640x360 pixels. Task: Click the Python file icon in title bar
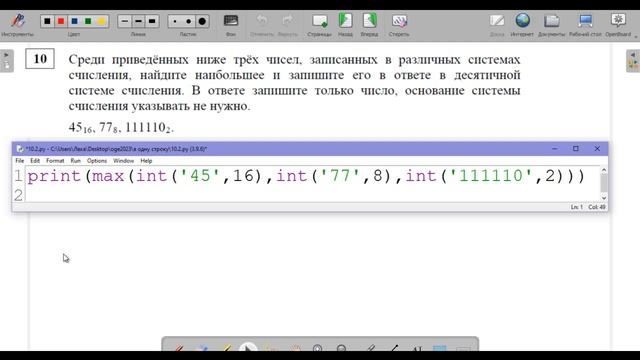(20, 149)
